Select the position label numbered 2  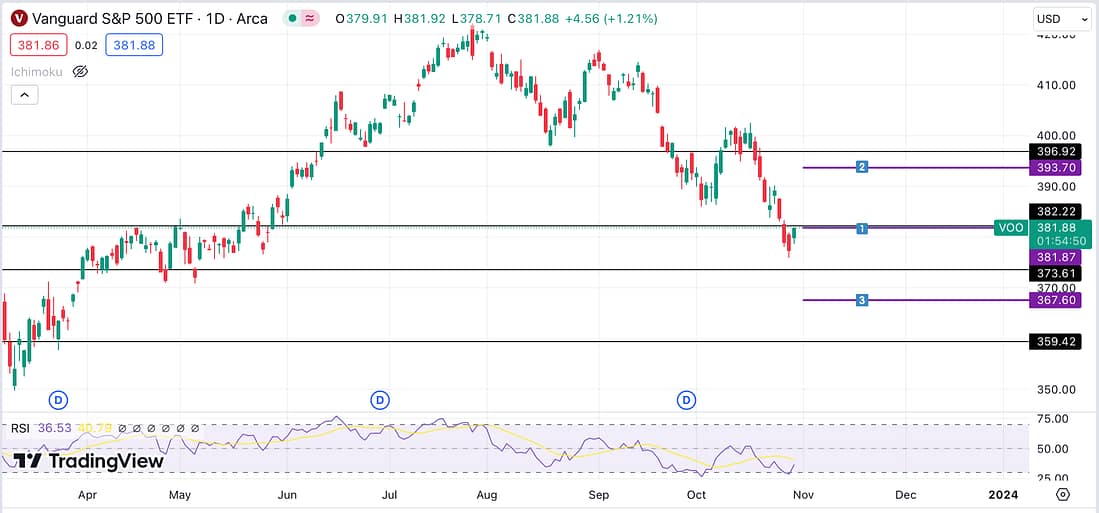(x=861, y=167)
